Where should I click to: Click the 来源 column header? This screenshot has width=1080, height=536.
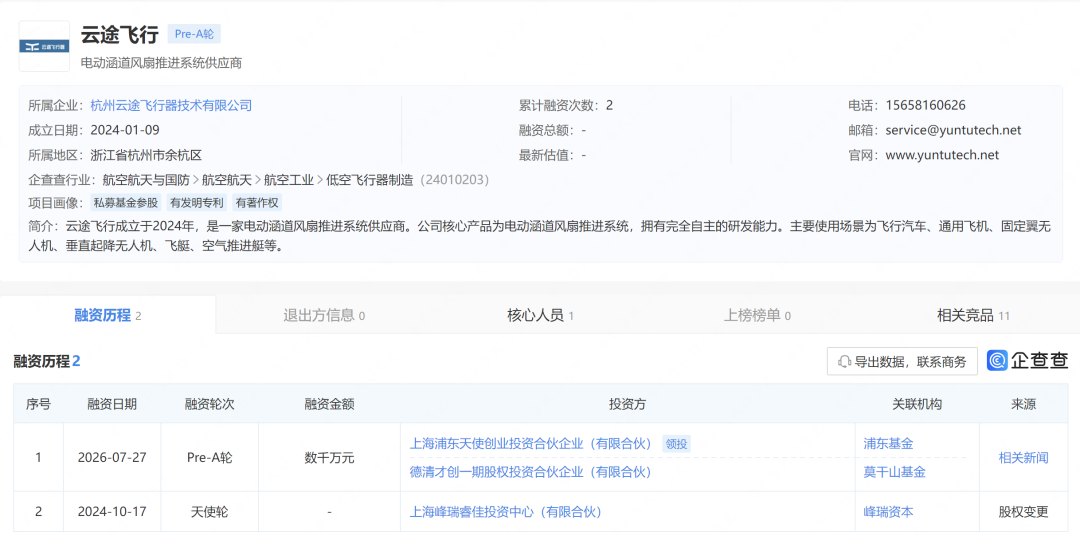point(1024,404)
